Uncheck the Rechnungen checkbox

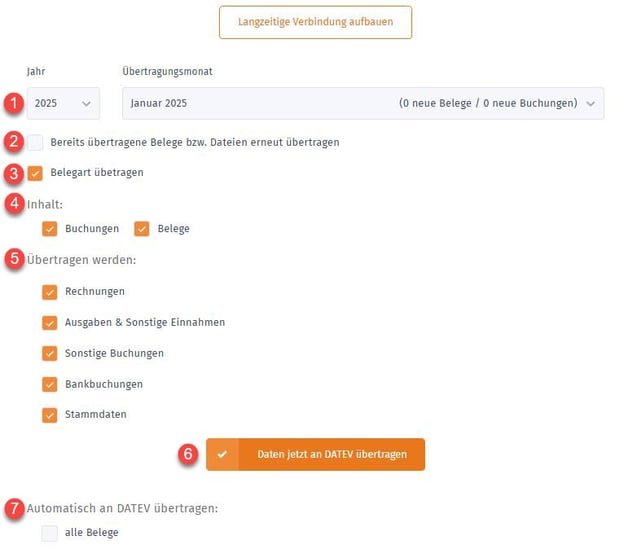50,292
